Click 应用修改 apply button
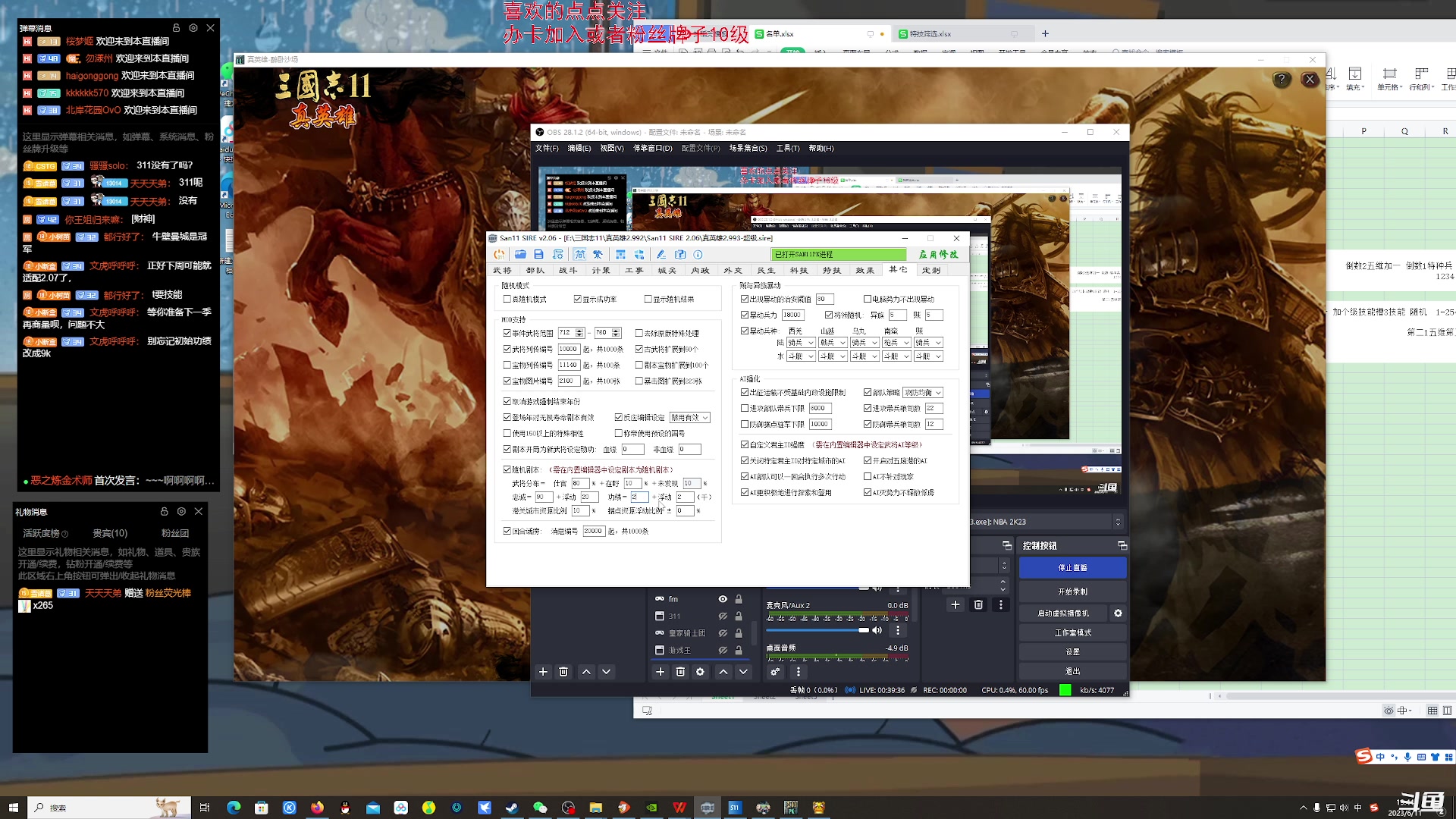Image resolution: width=1456 pixels, height=819 pixels. pos(939,255)
